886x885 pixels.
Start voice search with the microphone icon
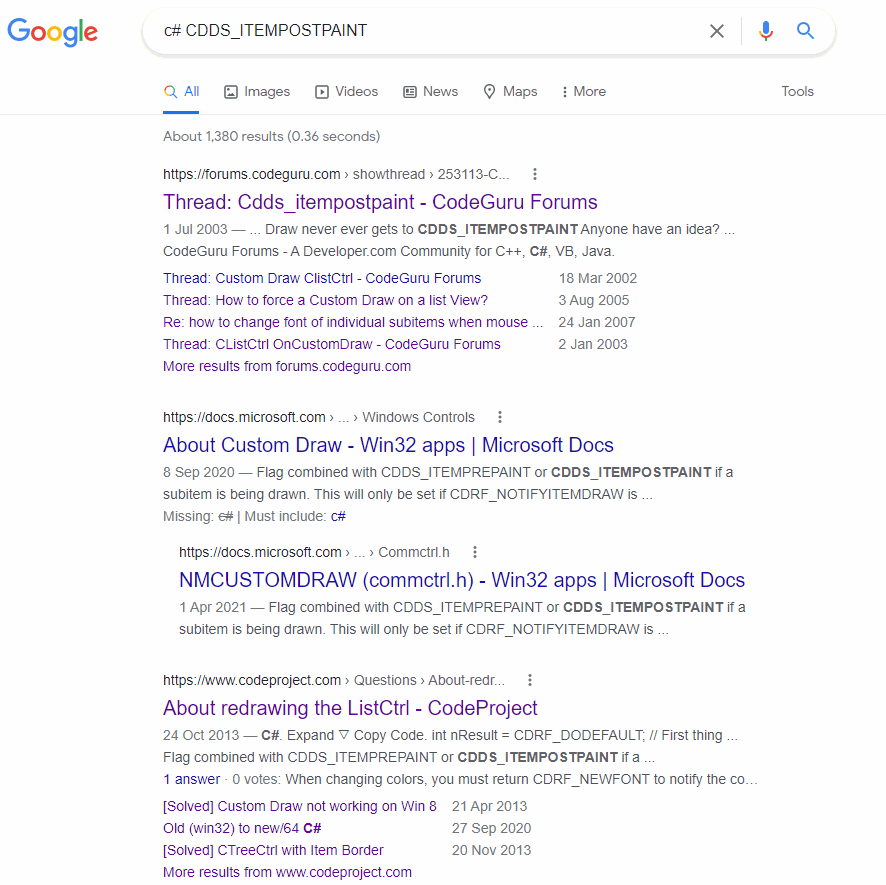pyautogui.click(x=765, y=31)
